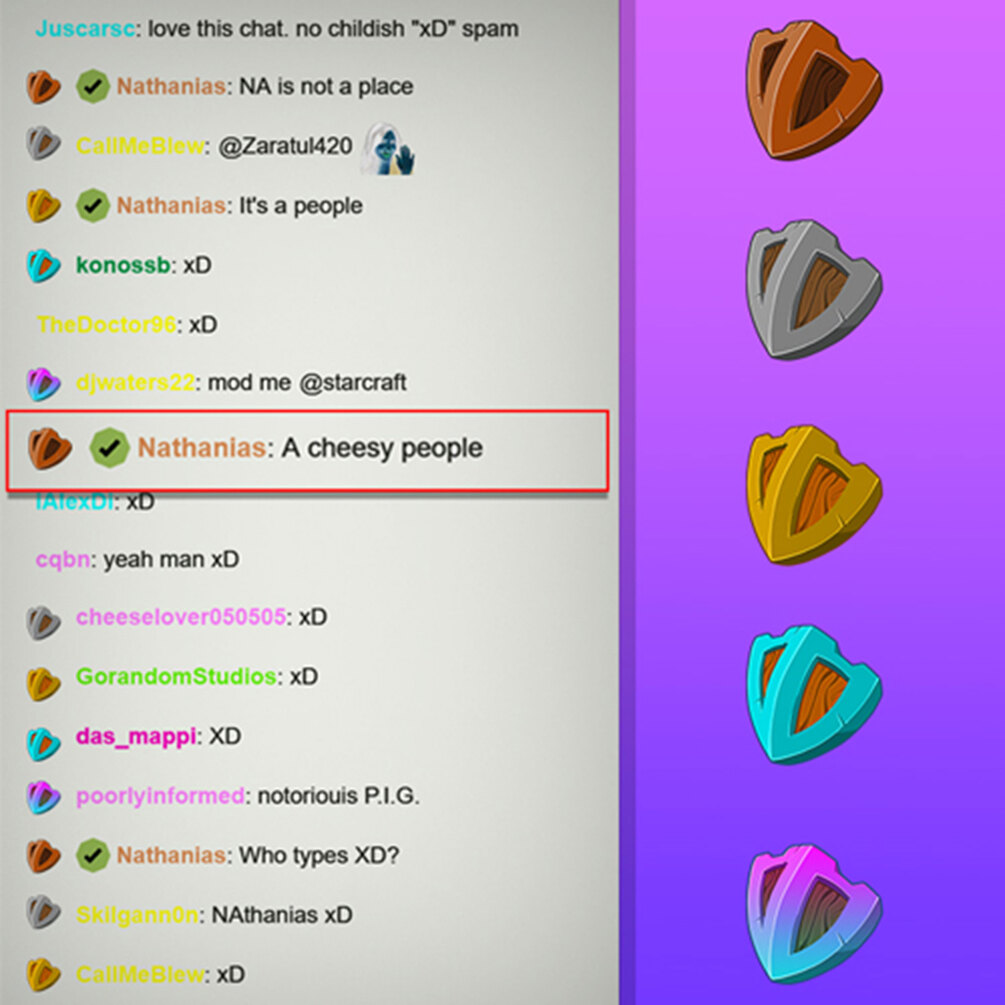This screenshot has width=1005, height=1005.
Task: Click the large orange shield badge
Action: 813,90
